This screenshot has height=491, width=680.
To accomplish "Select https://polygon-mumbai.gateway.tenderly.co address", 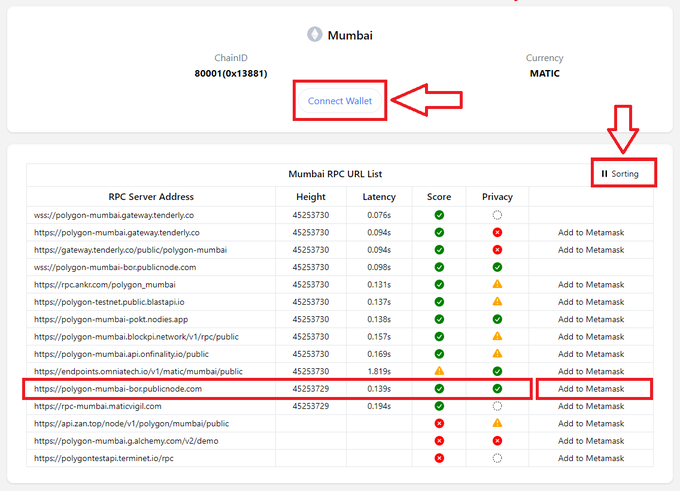I will (117, 232).
